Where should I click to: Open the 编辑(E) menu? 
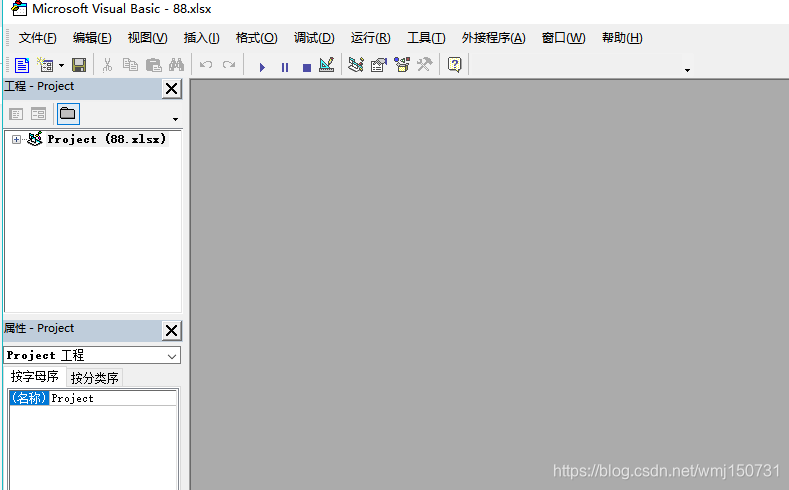coord(92,38)
